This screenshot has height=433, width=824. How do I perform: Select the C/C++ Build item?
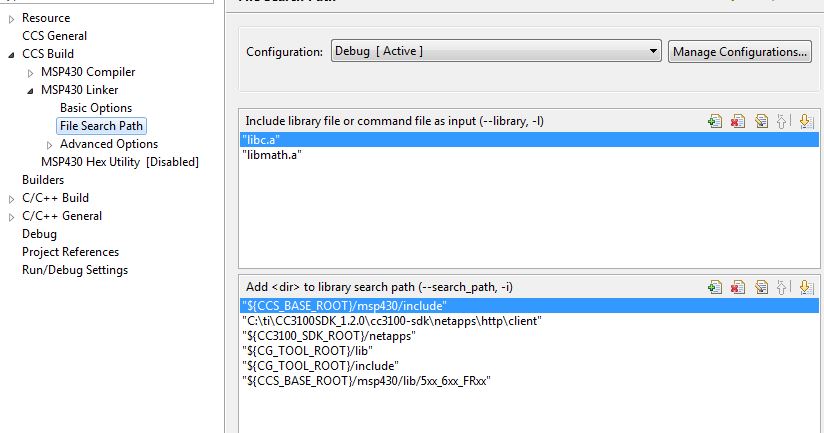click(x=55, y=198)
